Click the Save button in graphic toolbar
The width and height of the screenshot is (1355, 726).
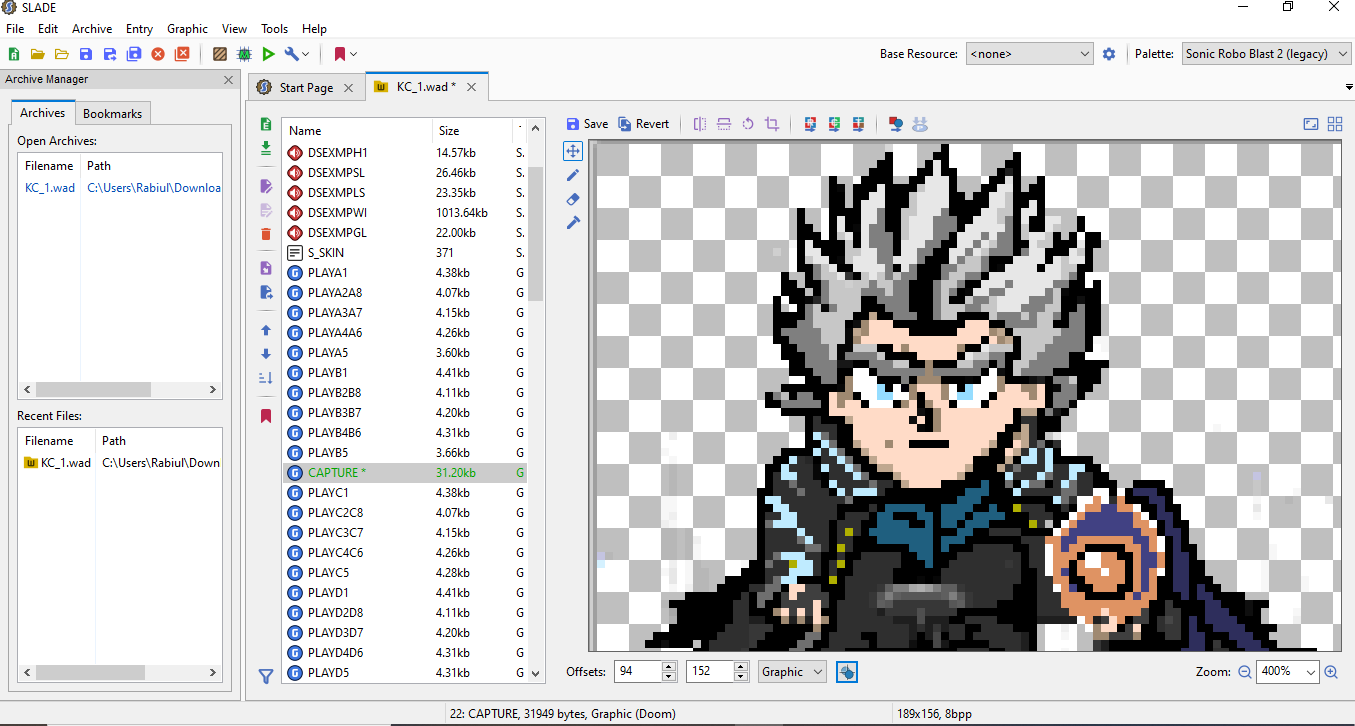587,124
